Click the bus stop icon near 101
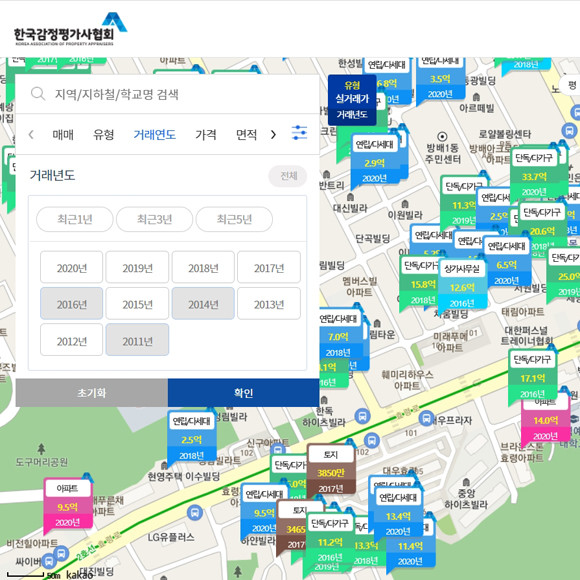The width and height of the screenshot is (580, 580). coord(426,418)
